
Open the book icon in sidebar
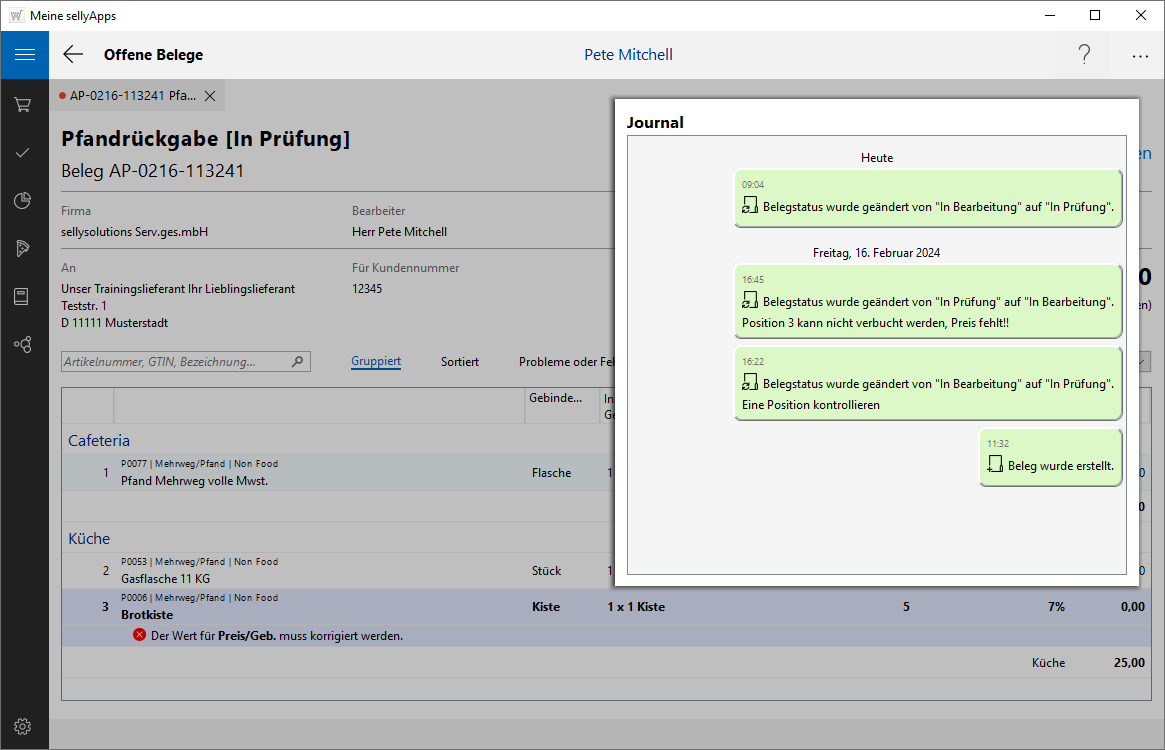23,296
